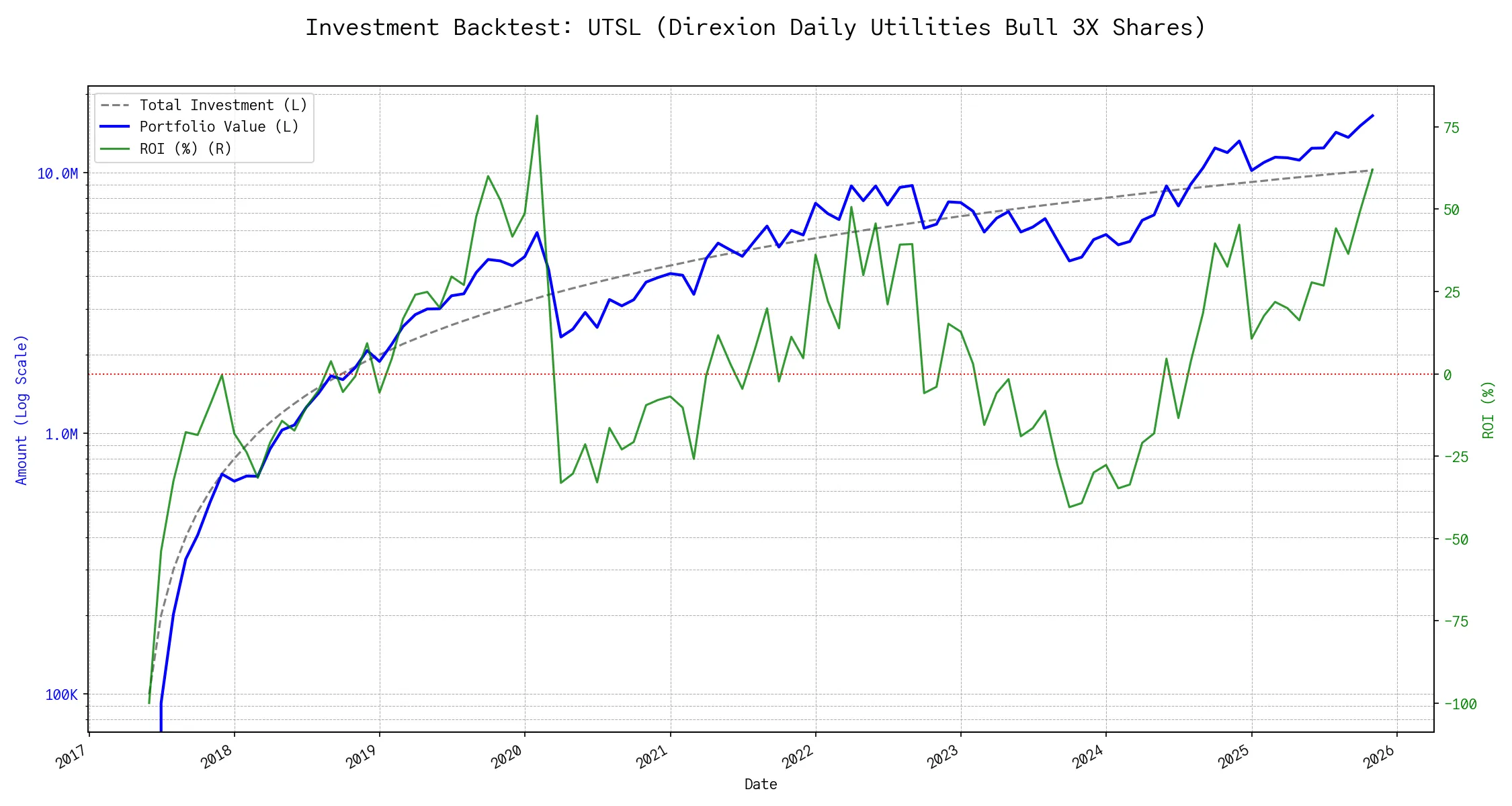
Task: Click the dashed gray Total Investment swatch
Action: 114,105
